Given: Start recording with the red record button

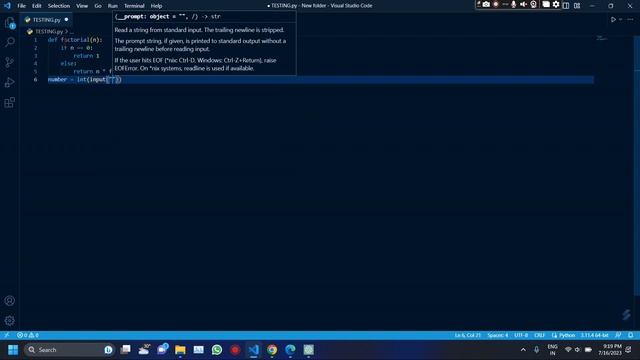Looking at the screenshot, I should pyautogui.click(x=496, y=4).
